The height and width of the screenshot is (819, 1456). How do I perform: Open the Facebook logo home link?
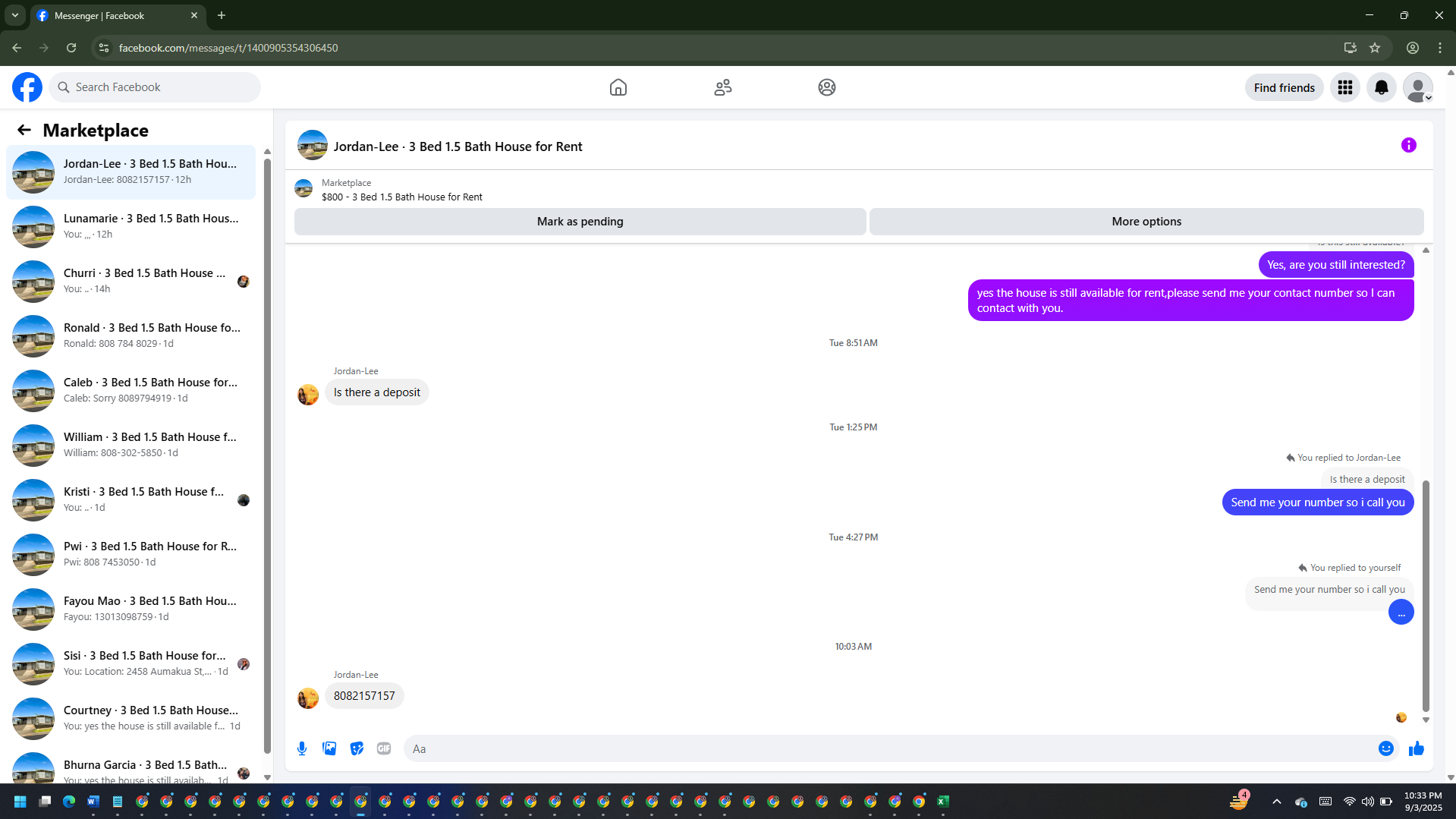point(27,87)
